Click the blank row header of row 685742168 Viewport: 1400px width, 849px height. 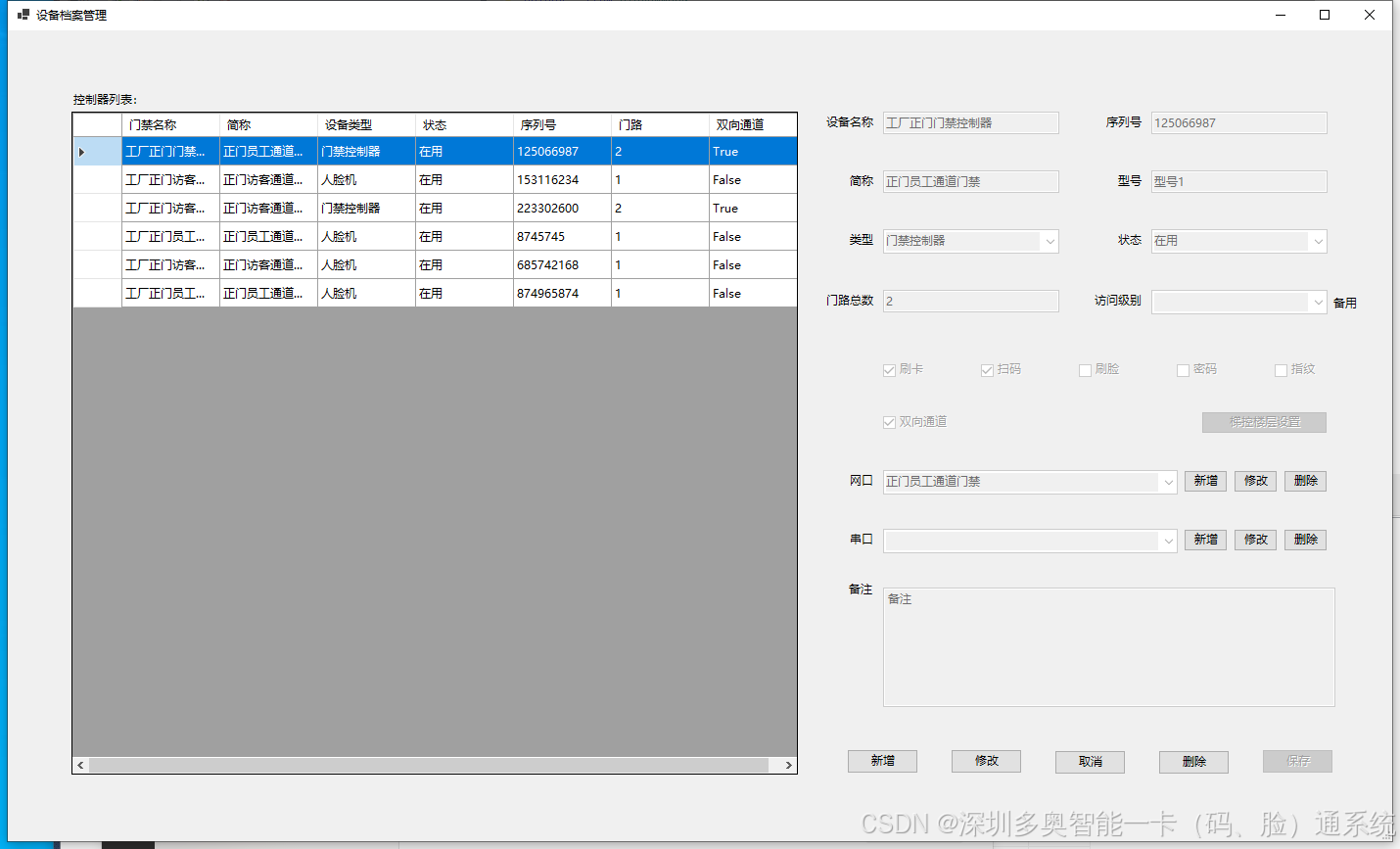click(x=98, y=265)
